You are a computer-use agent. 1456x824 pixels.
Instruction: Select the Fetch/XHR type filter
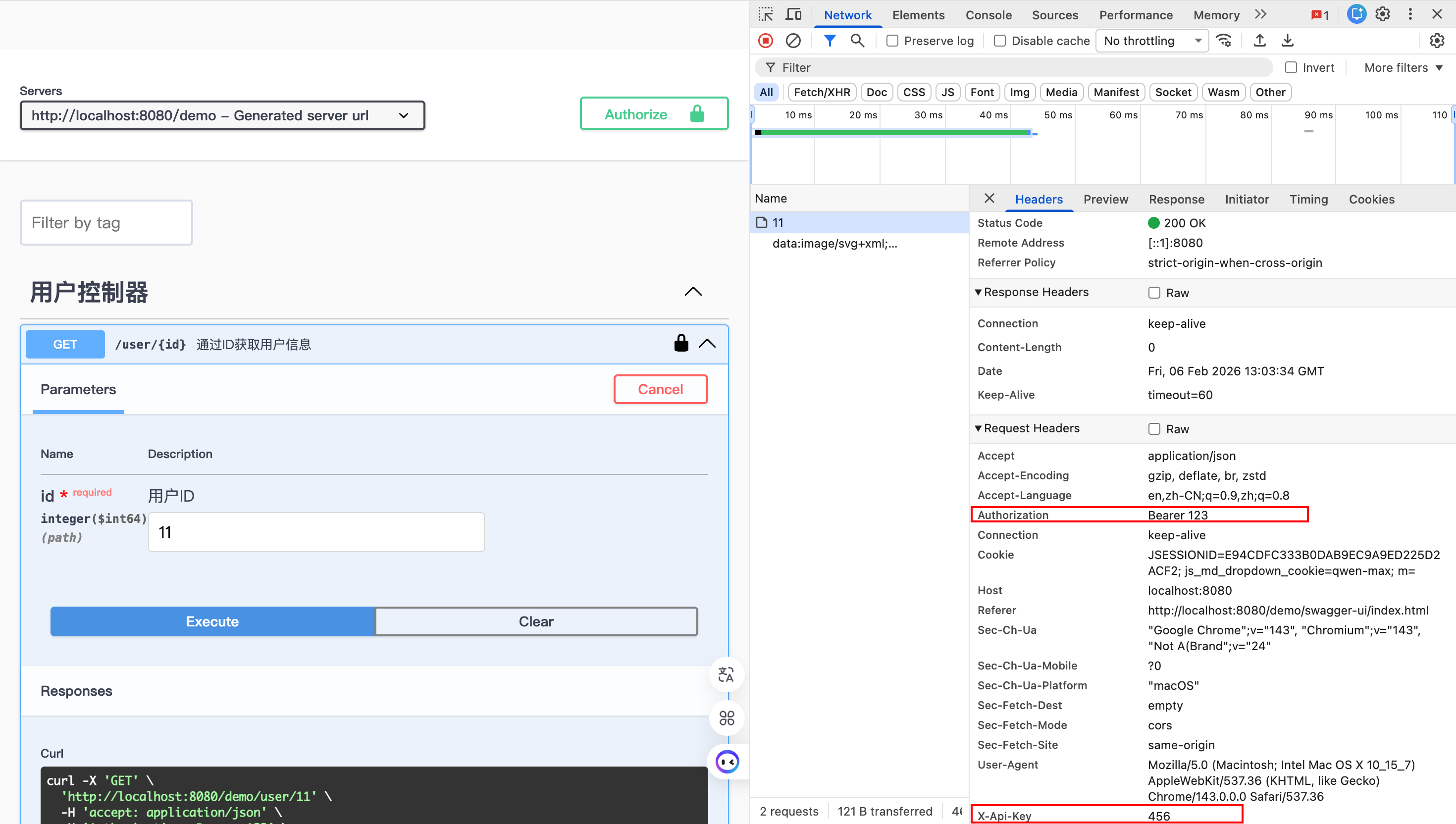tap(822, 92)
